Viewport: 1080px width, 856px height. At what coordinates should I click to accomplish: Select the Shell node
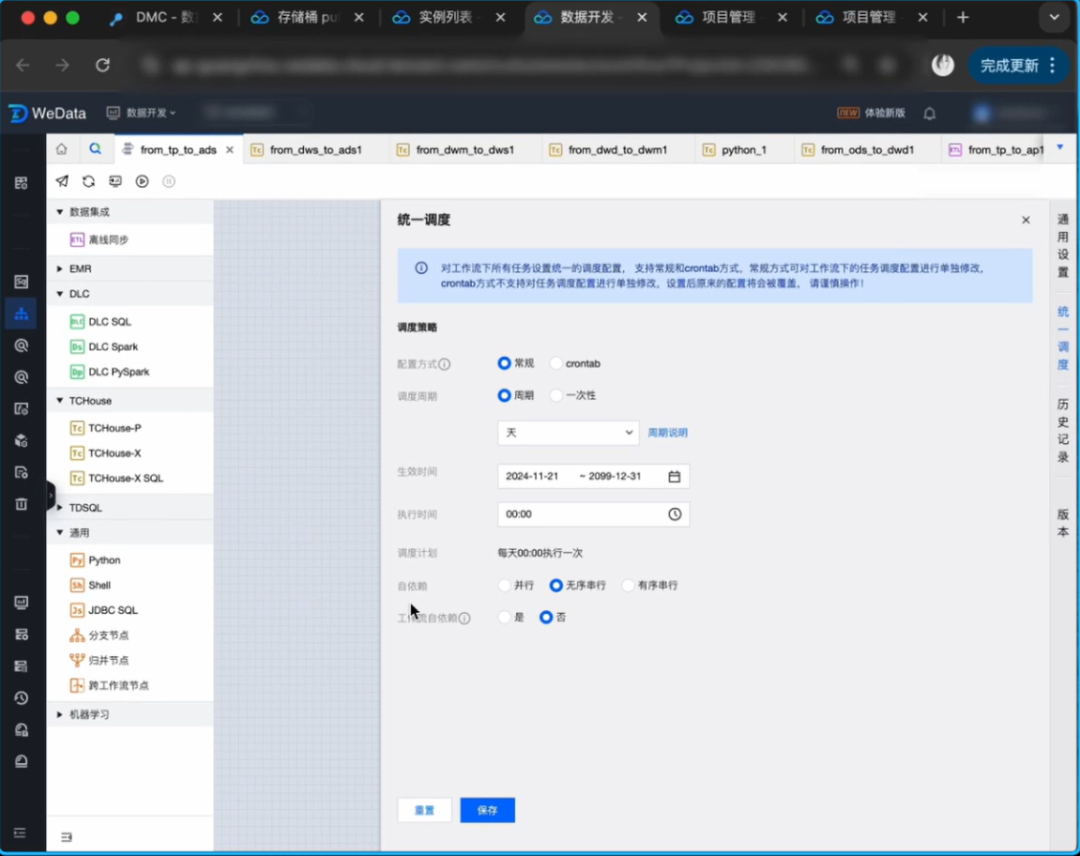coord(90,585)
